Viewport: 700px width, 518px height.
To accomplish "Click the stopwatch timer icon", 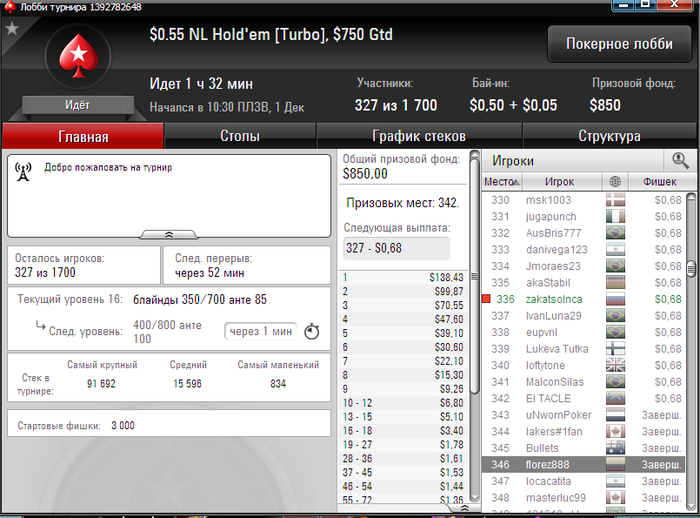I will pyautogui.click(x=312, y=332).
